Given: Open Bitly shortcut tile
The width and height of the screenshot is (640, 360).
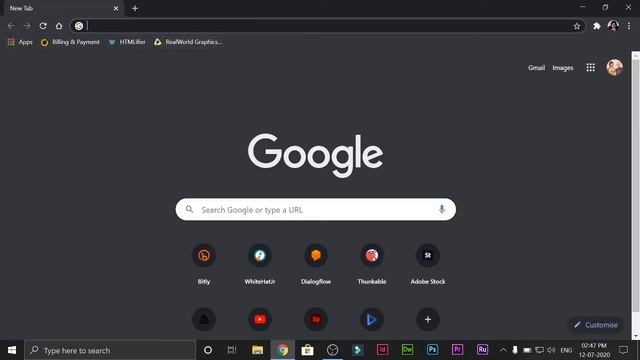Looking at the screenshot, I should click(x=204, y=264).
